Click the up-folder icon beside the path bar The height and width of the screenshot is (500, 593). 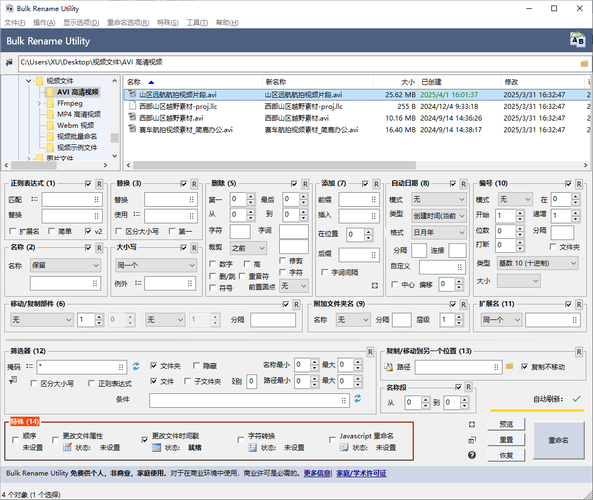point(9,62)
